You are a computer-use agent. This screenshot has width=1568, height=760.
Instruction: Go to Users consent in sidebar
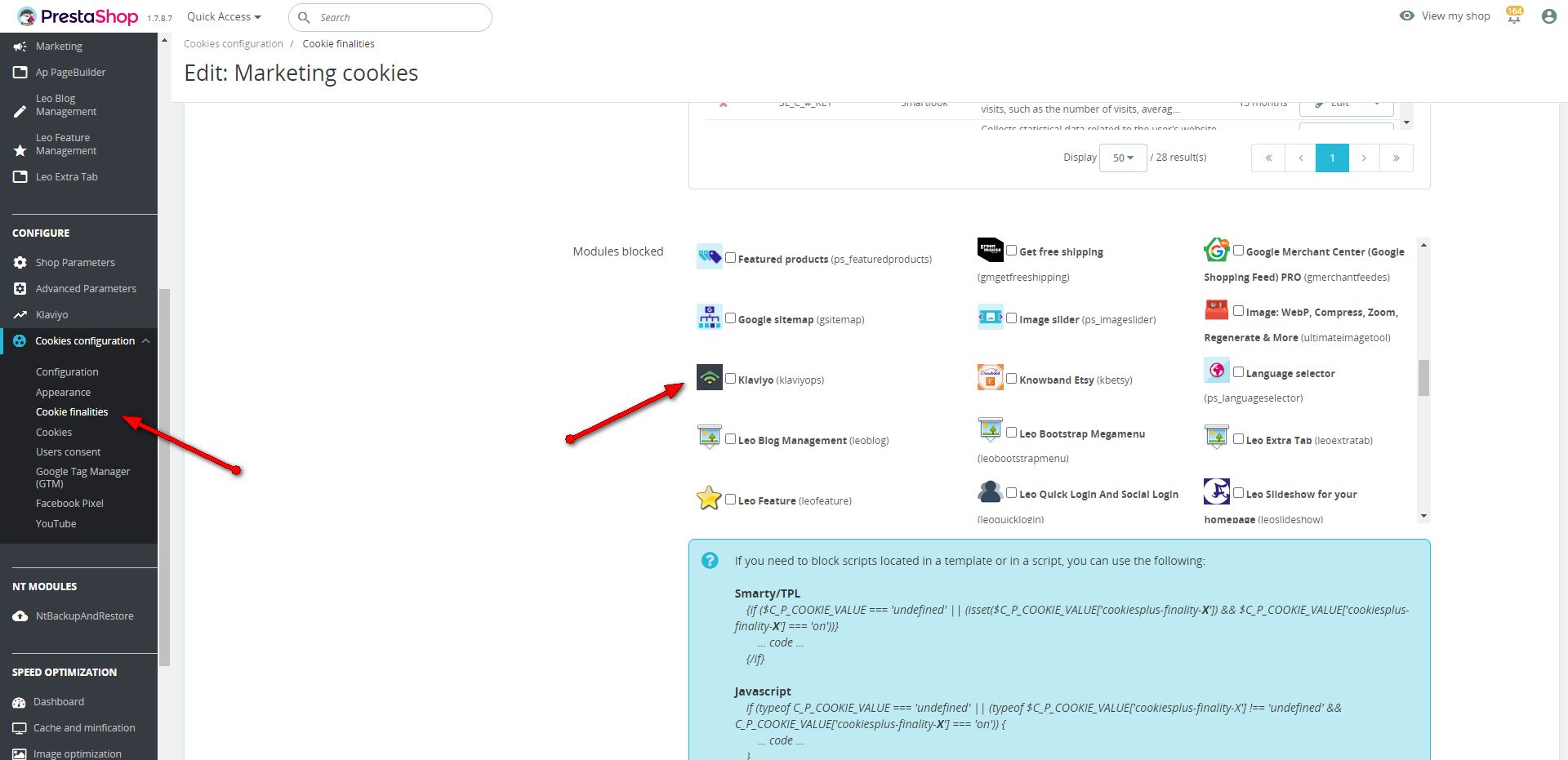coord(69,452)
